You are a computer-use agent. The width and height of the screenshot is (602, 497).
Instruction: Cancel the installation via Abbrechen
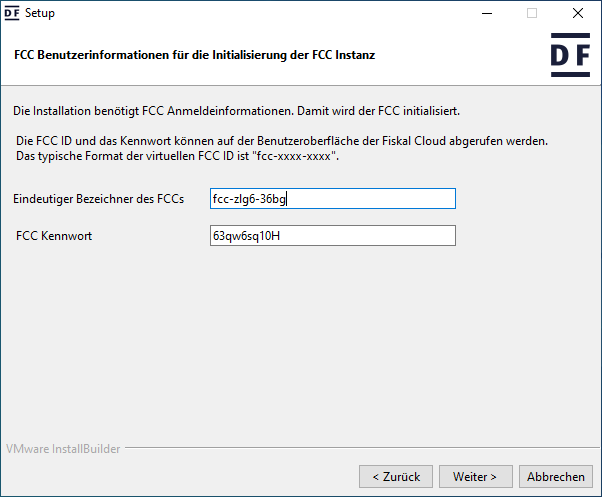(556, 476)
